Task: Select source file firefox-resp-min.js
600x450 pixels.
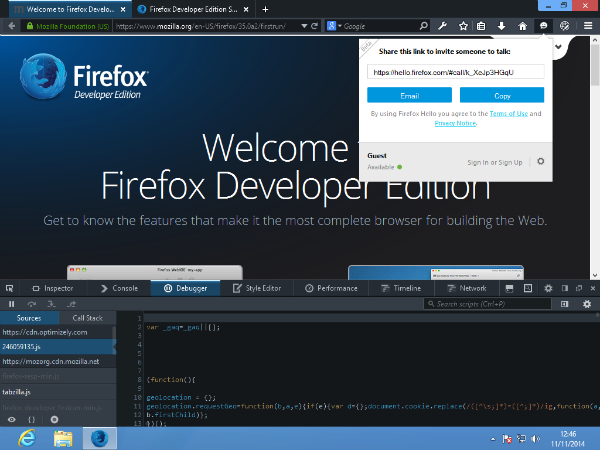Action: [x=57, y=376]
